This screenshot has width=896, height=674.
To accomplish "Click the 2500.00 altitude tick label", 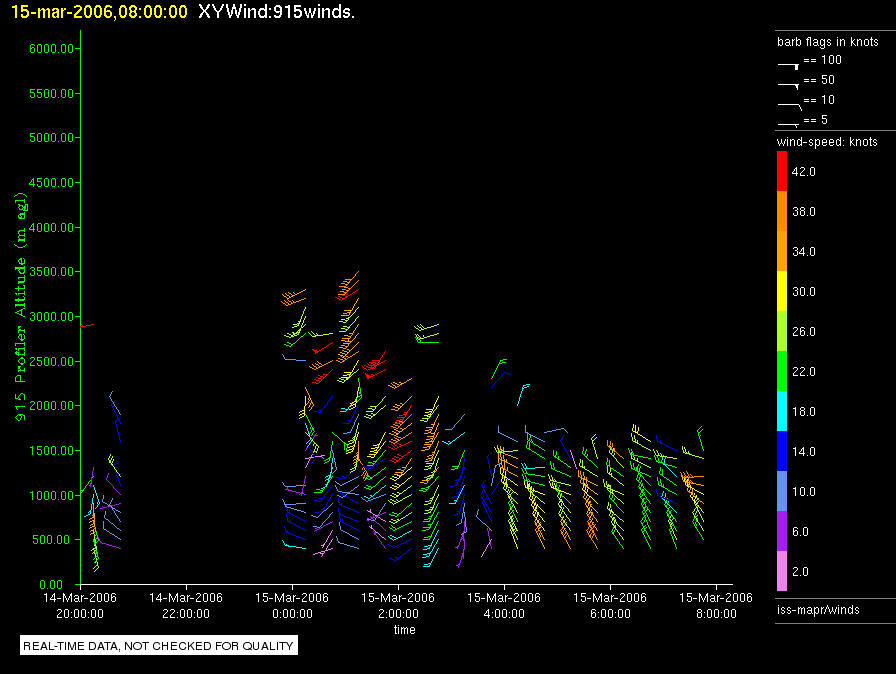I will coord(51,362).
